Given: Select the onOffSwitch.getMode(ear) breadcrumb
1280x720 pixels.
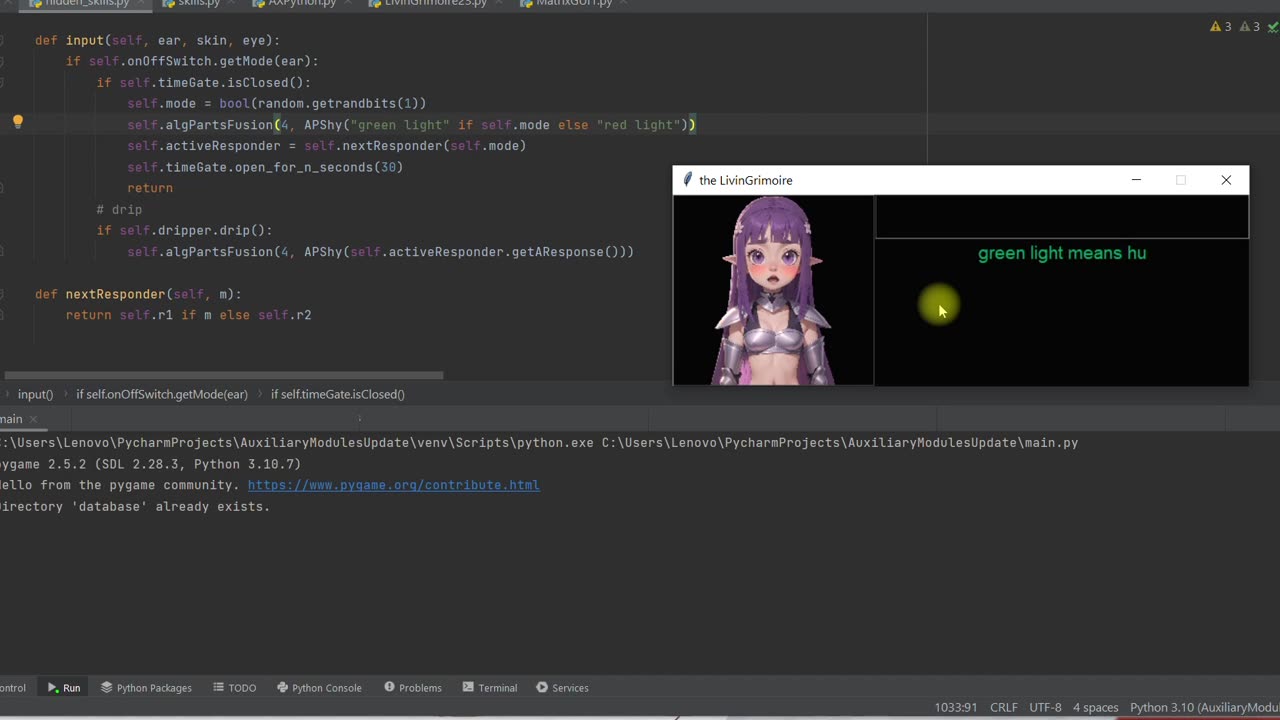Looking at the screenshot, I should (x=162, y=394).
